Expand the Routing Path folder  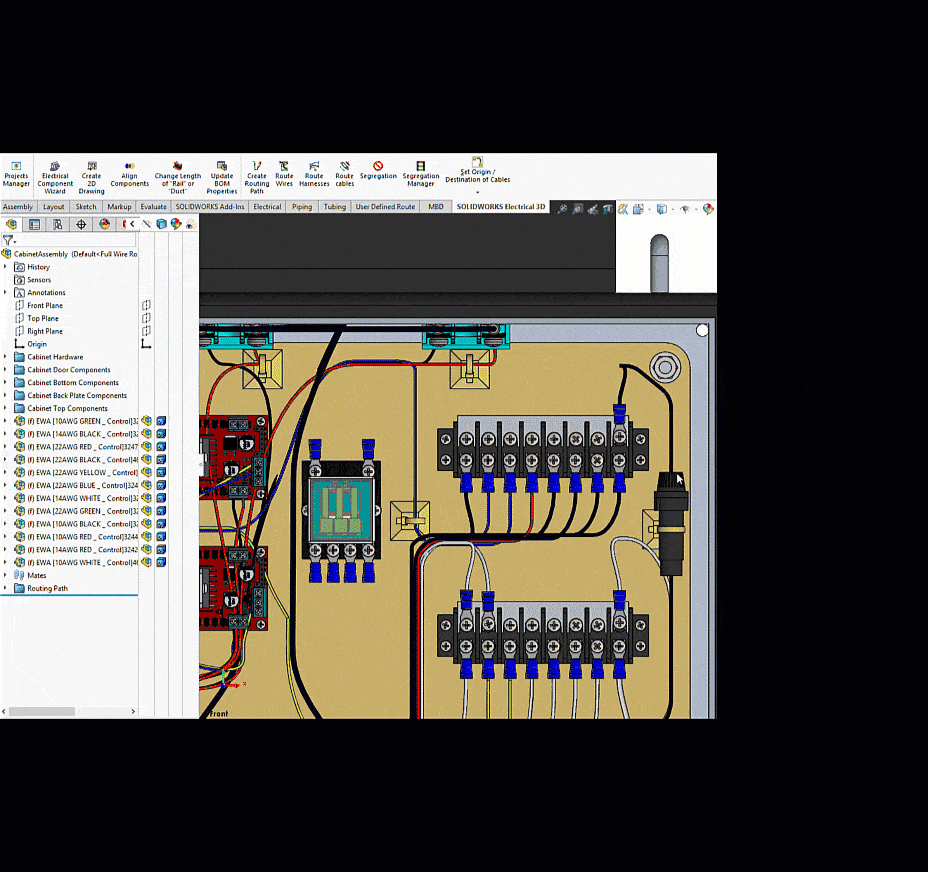point(5,588)
